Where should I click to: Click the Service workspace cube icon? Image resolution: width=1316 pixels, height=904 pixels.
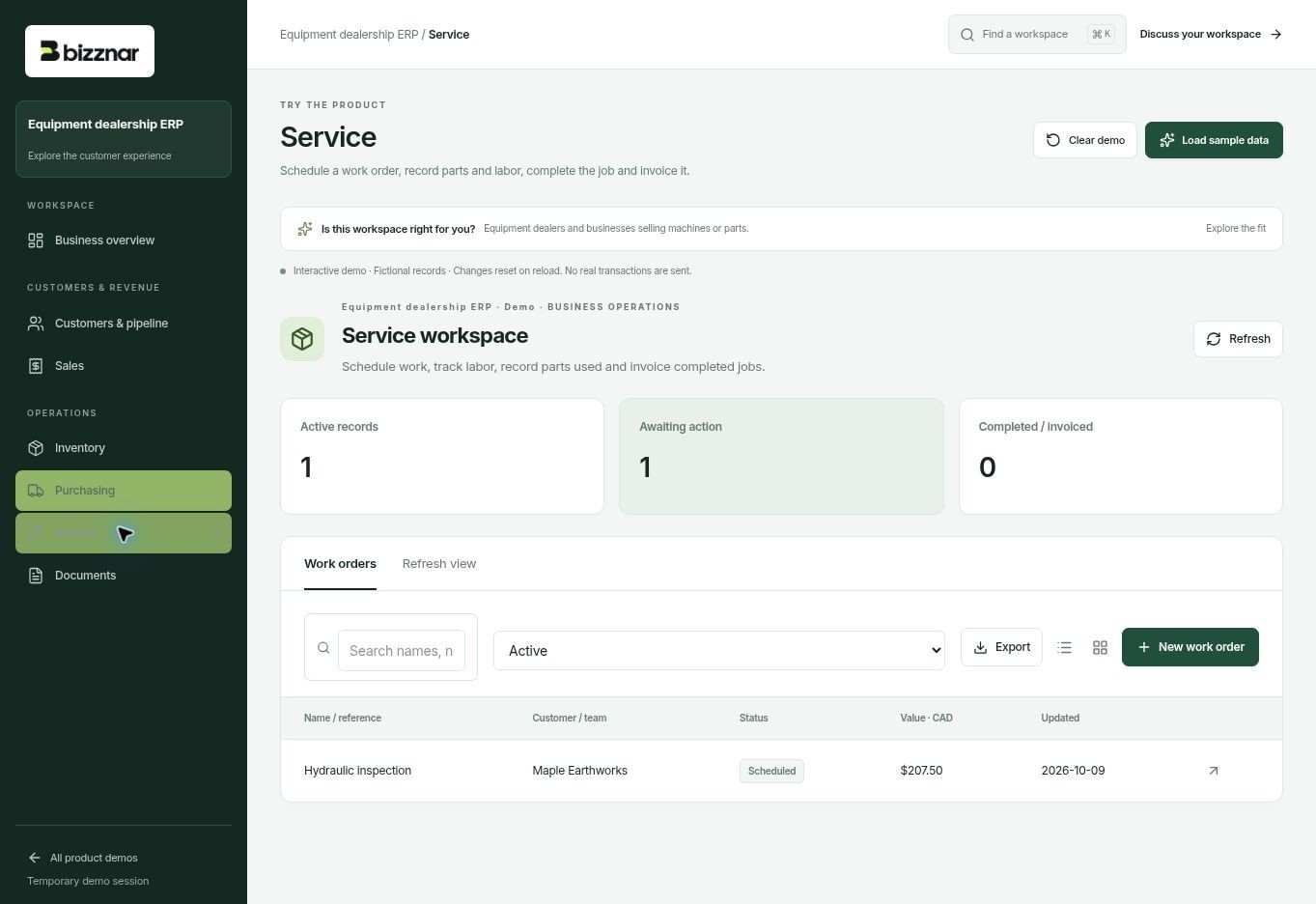[302, 339]
